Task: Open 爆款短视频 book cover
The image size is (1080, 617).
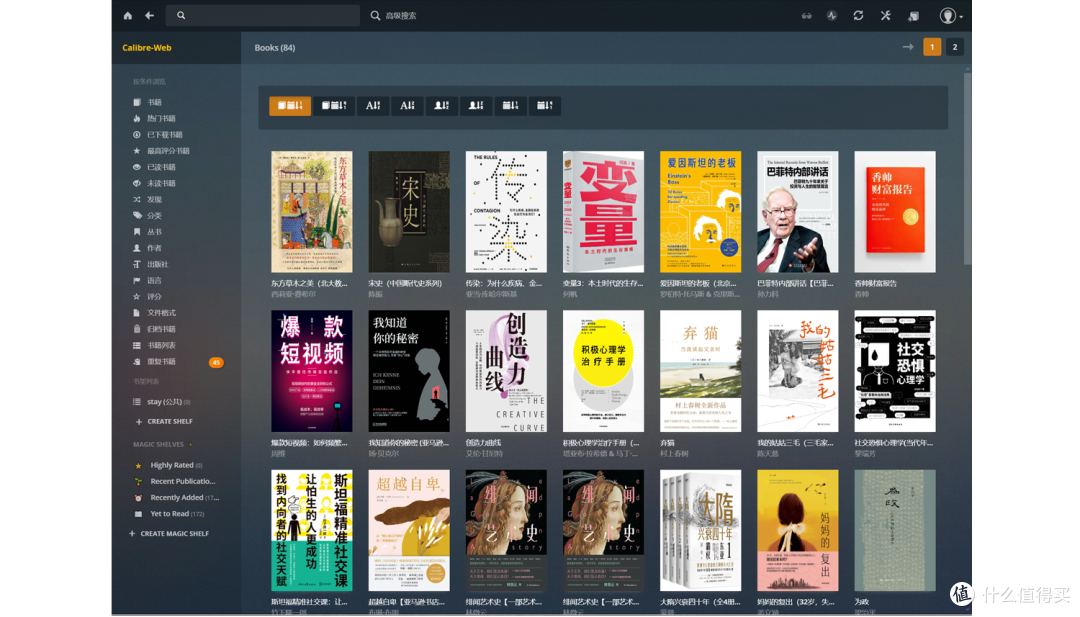Action: (311, 371)
